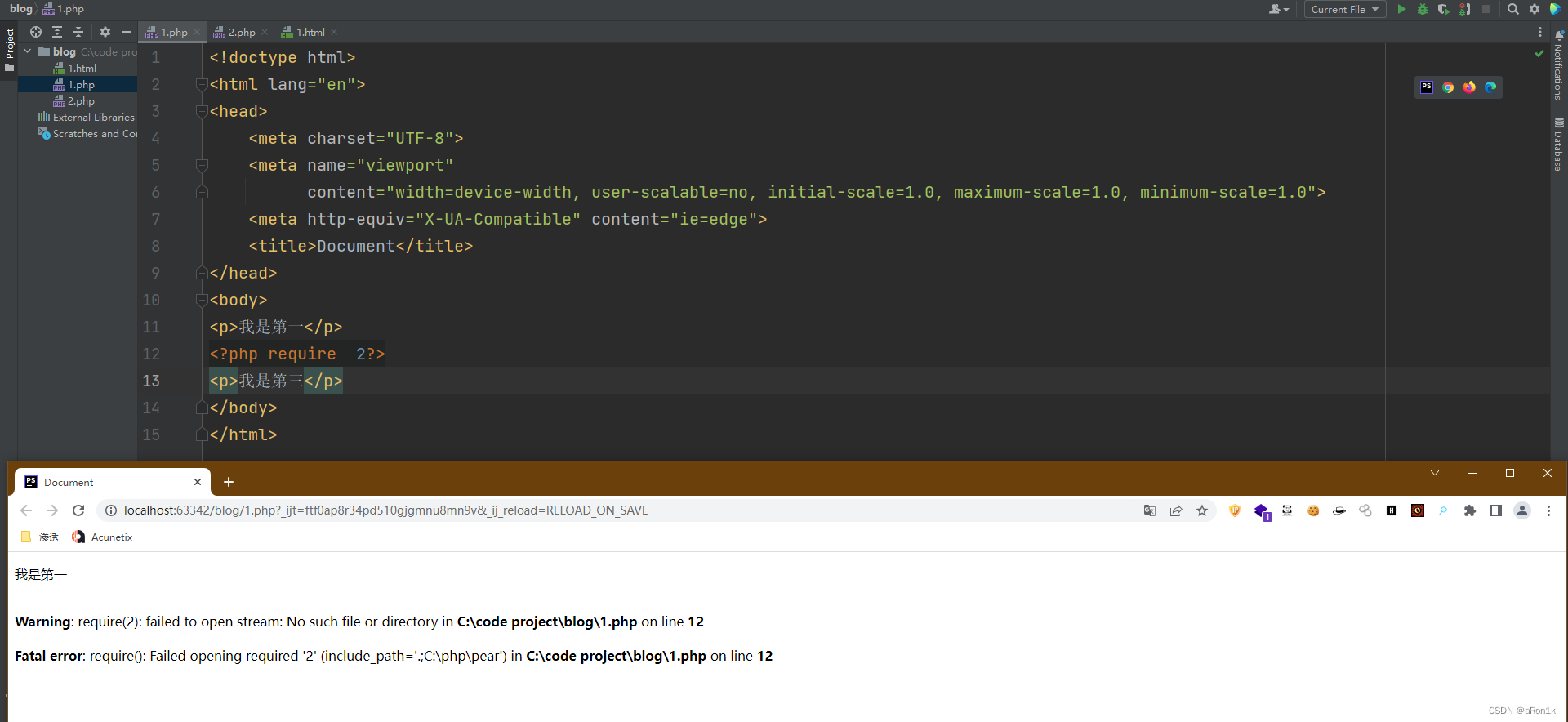The height and width of the screenshot is (722, 1568).
Task: Open PhpStorm IDE settings gear in the toolbar
Action: (1535, 9)
